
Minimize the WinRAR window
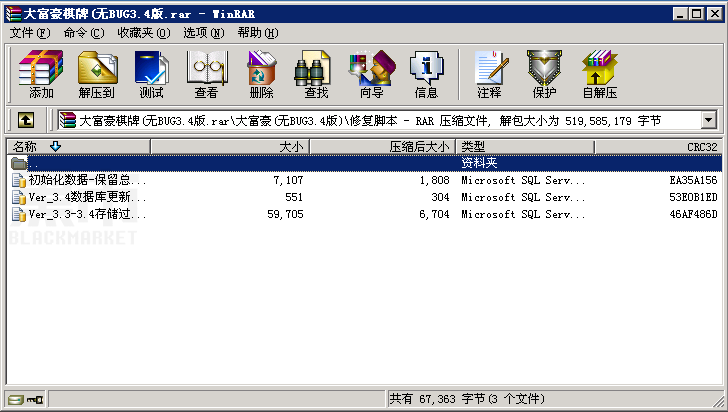tap(680, 14)
